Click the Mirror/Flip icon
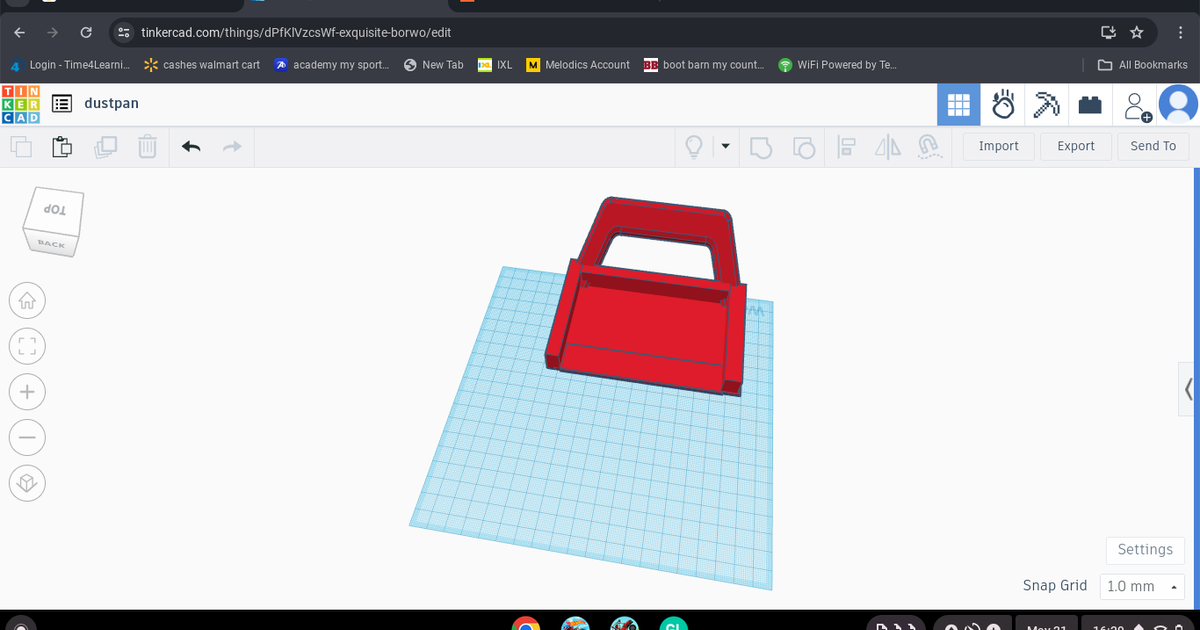Screen dimensions: 1200x630 point(887,146)
